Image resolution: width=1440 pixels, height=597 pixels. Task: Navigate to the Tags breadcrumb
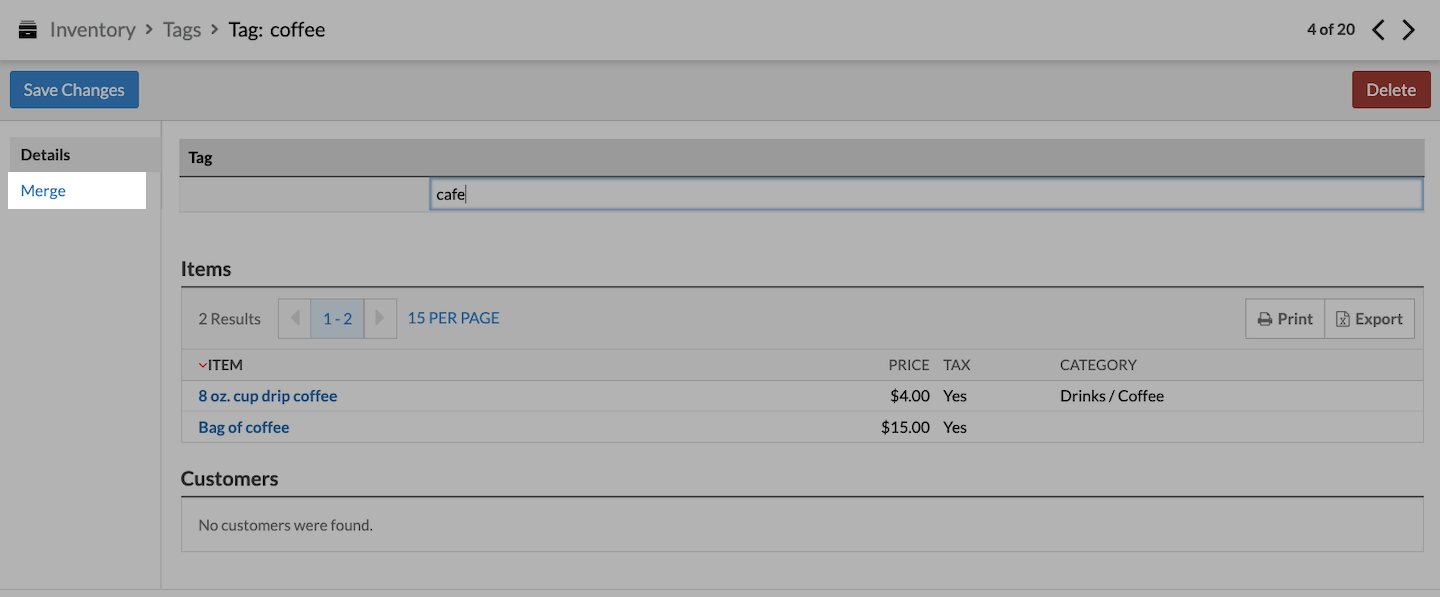point(182,29)
